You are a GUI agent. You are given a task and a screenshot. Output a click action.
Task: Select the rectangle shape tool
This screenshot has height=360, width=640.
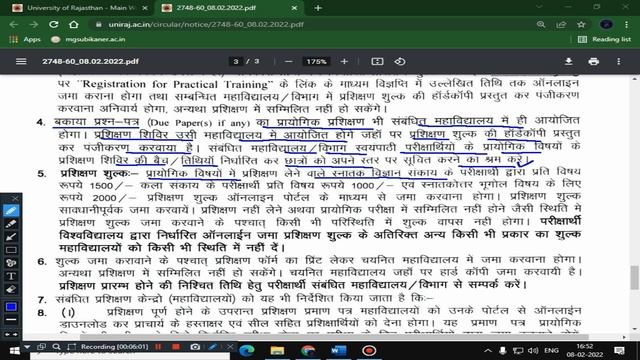(x=11, y=250)
